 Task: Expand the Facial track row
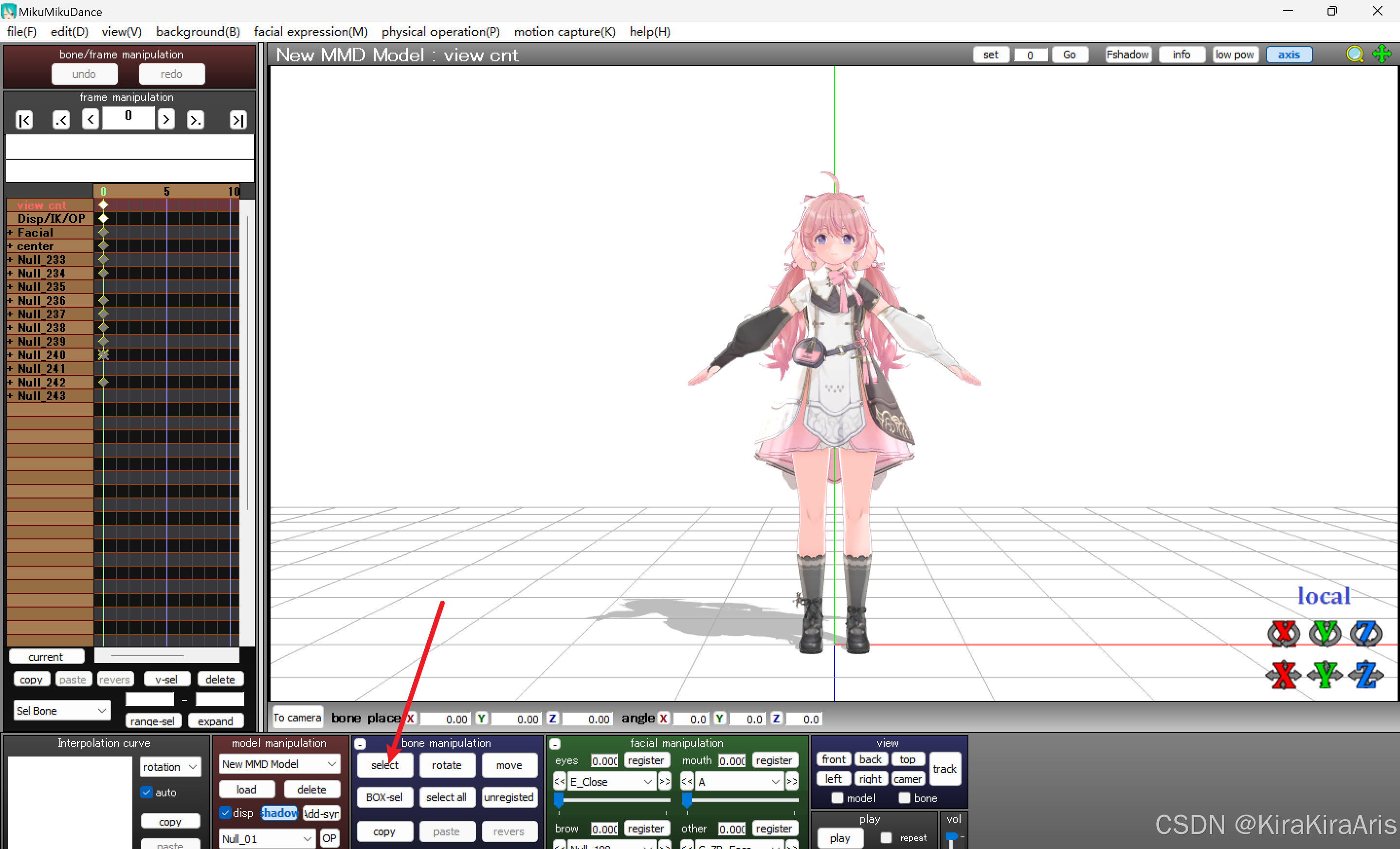coord(10,232)
